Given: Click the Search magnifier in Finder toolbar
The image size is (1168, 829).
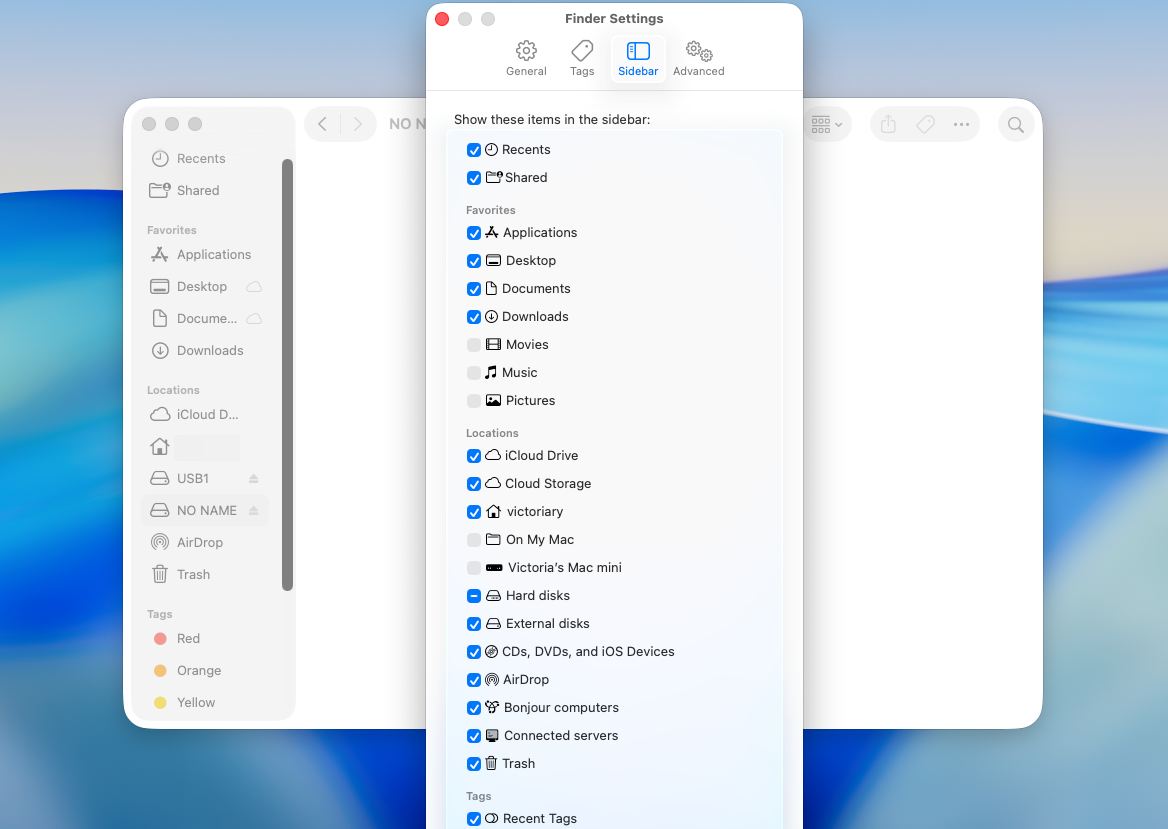Looking at the screenshot, I should tap(1015, 124).
